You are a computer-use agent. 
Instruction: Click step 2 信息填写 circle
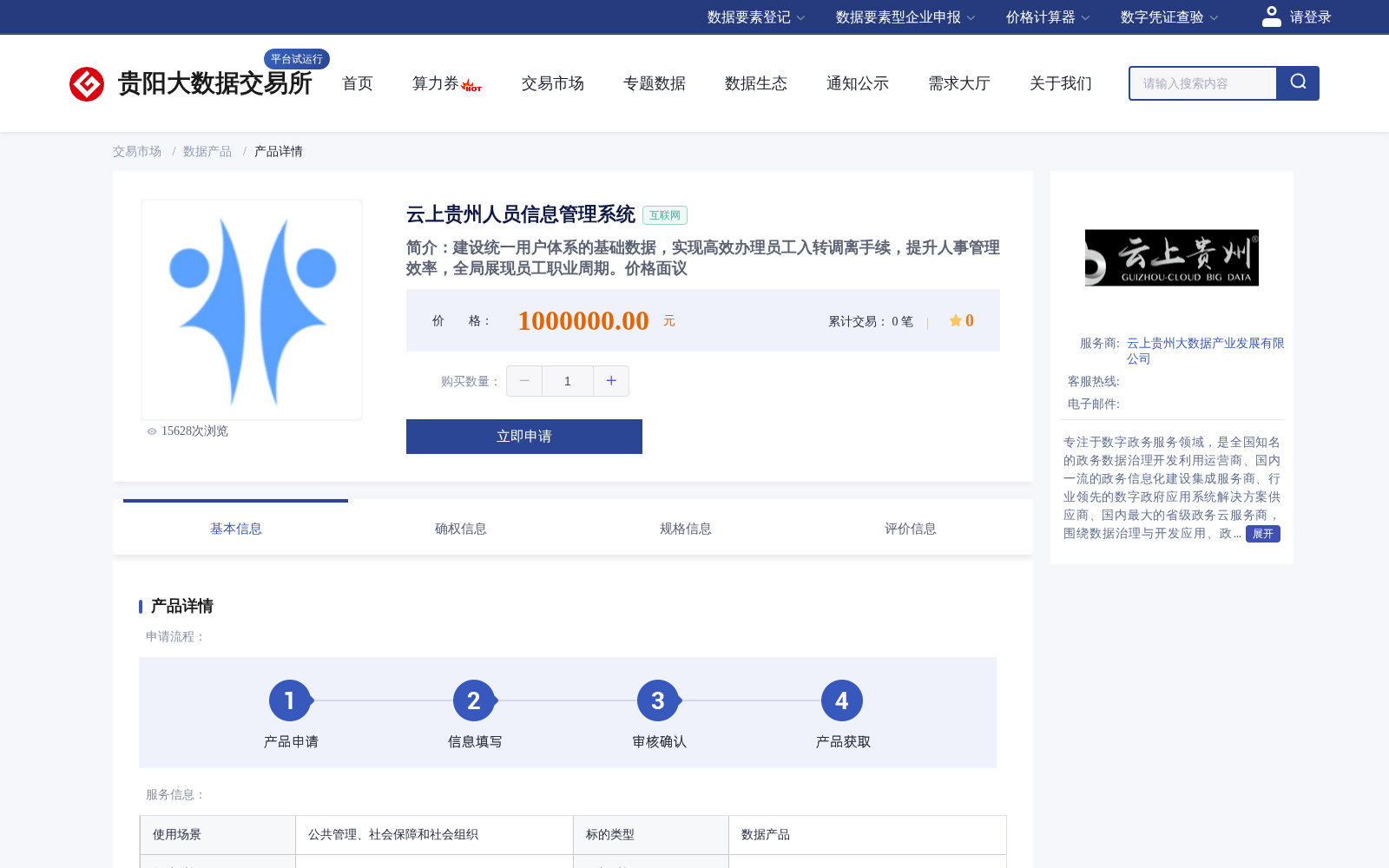(x=474, y=700)
